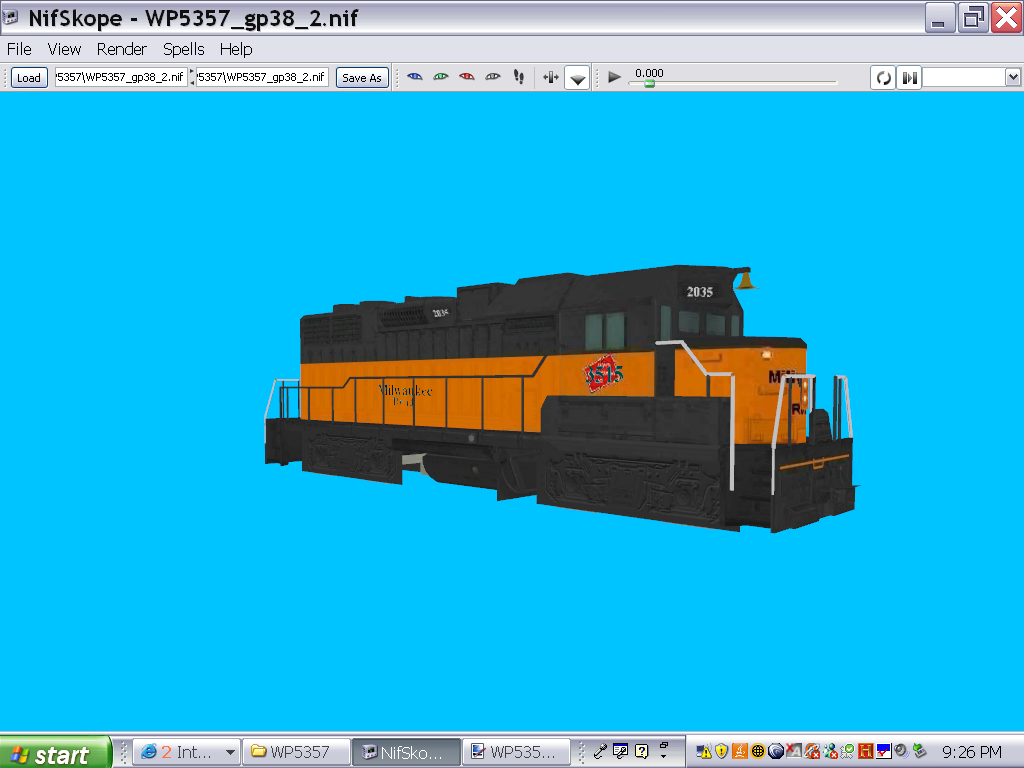Click the footprints walk view icon
Viewport: 1024px width, 768px height.
(519, 77)
